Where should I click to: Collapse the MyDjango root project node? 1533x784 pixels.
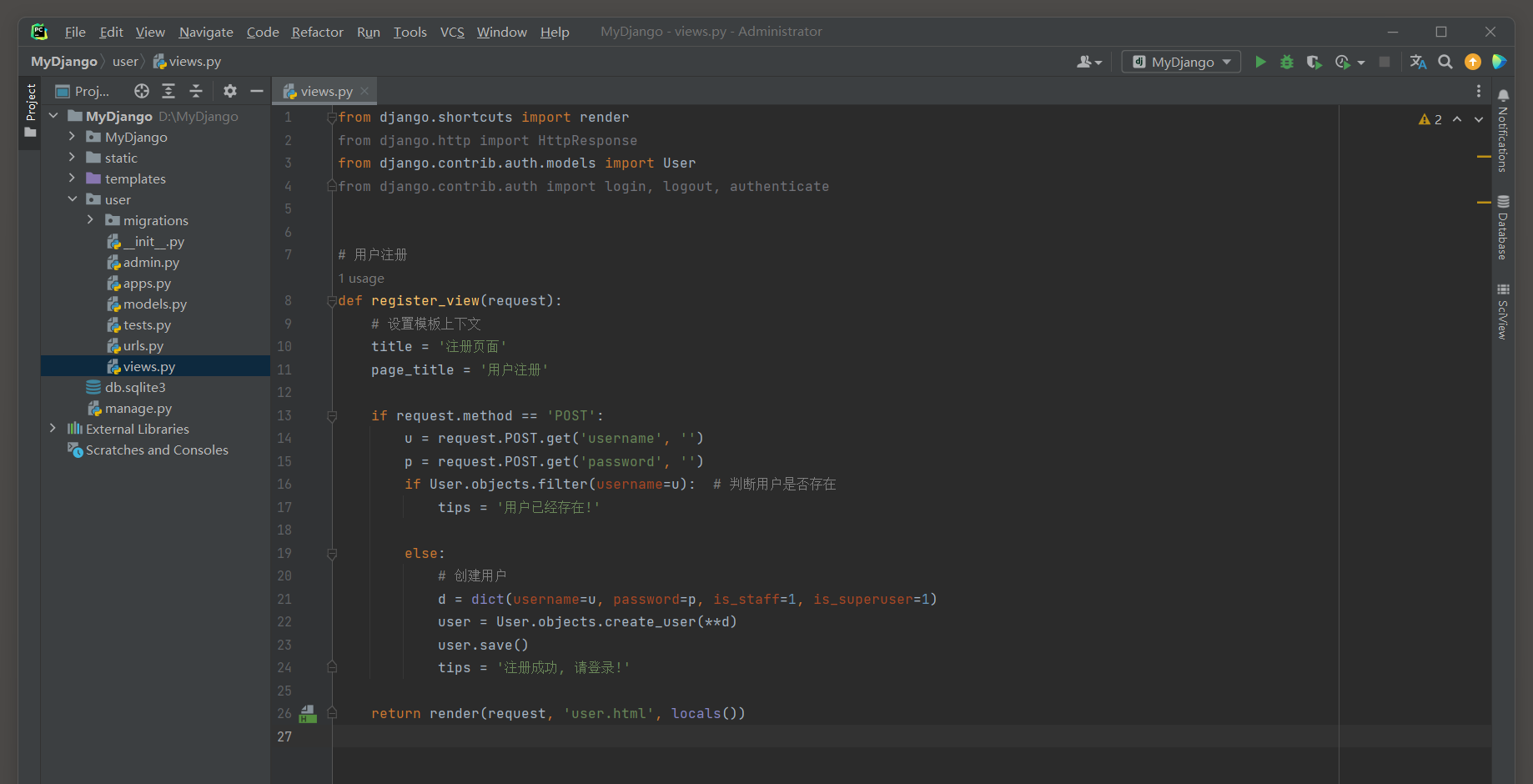(53, 116)
